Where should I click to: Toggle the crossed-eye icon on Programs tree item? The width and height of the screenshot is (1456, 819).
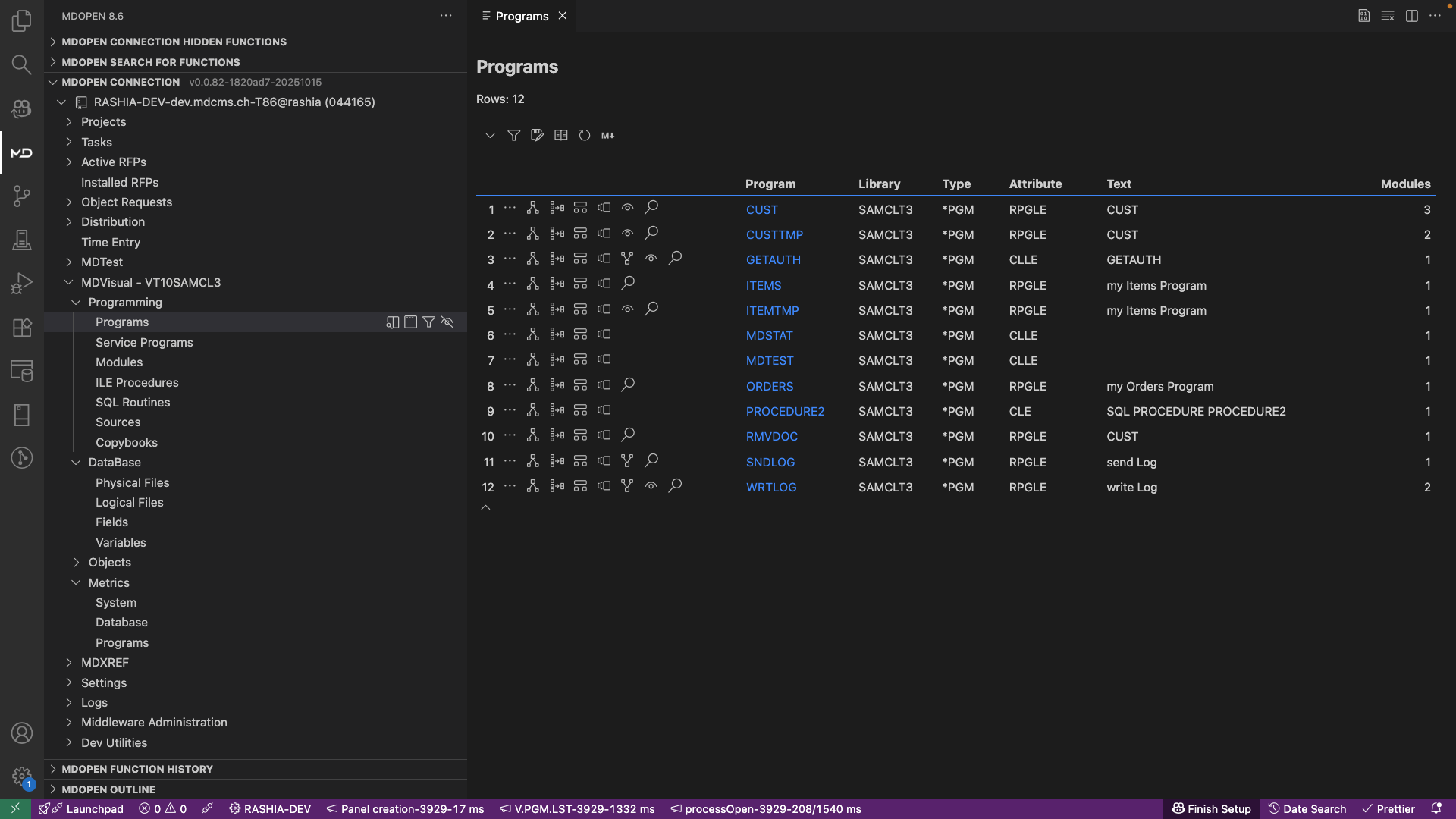[x=447, y=322]
